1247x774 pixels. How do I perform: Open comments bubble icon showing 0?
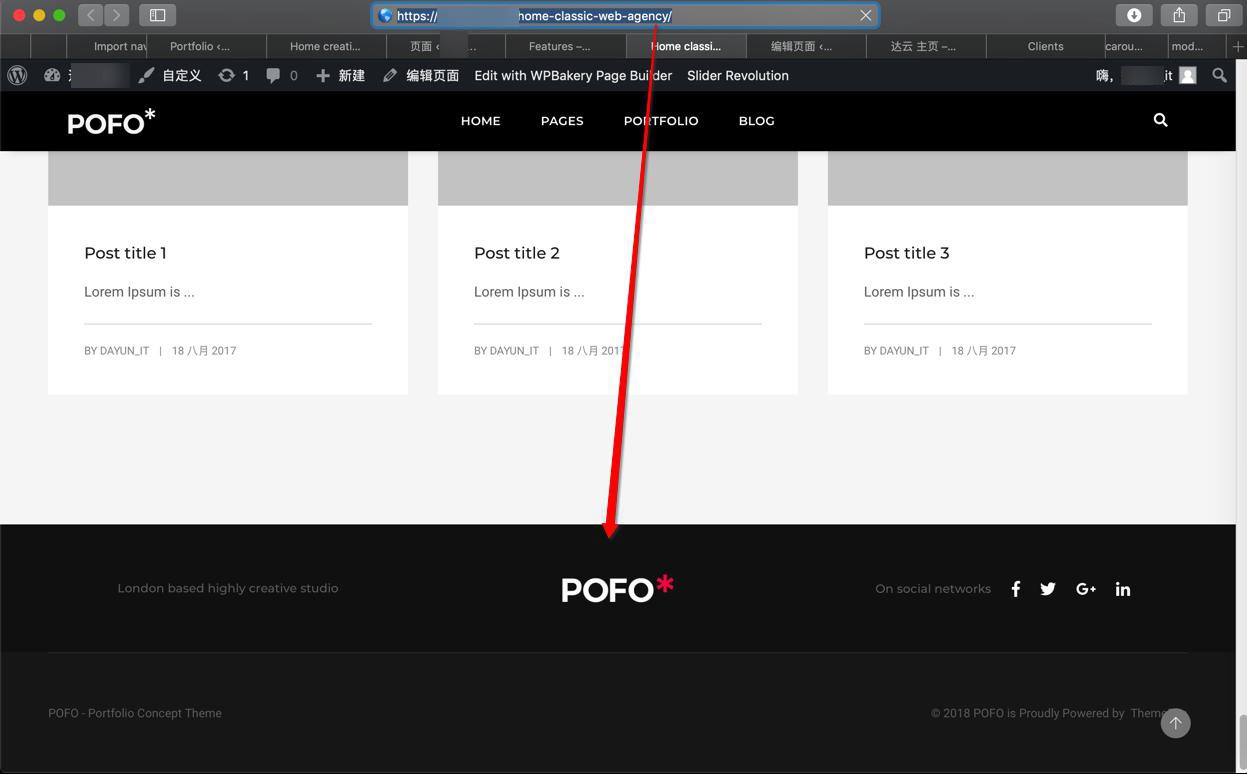(x=281, y=75)
